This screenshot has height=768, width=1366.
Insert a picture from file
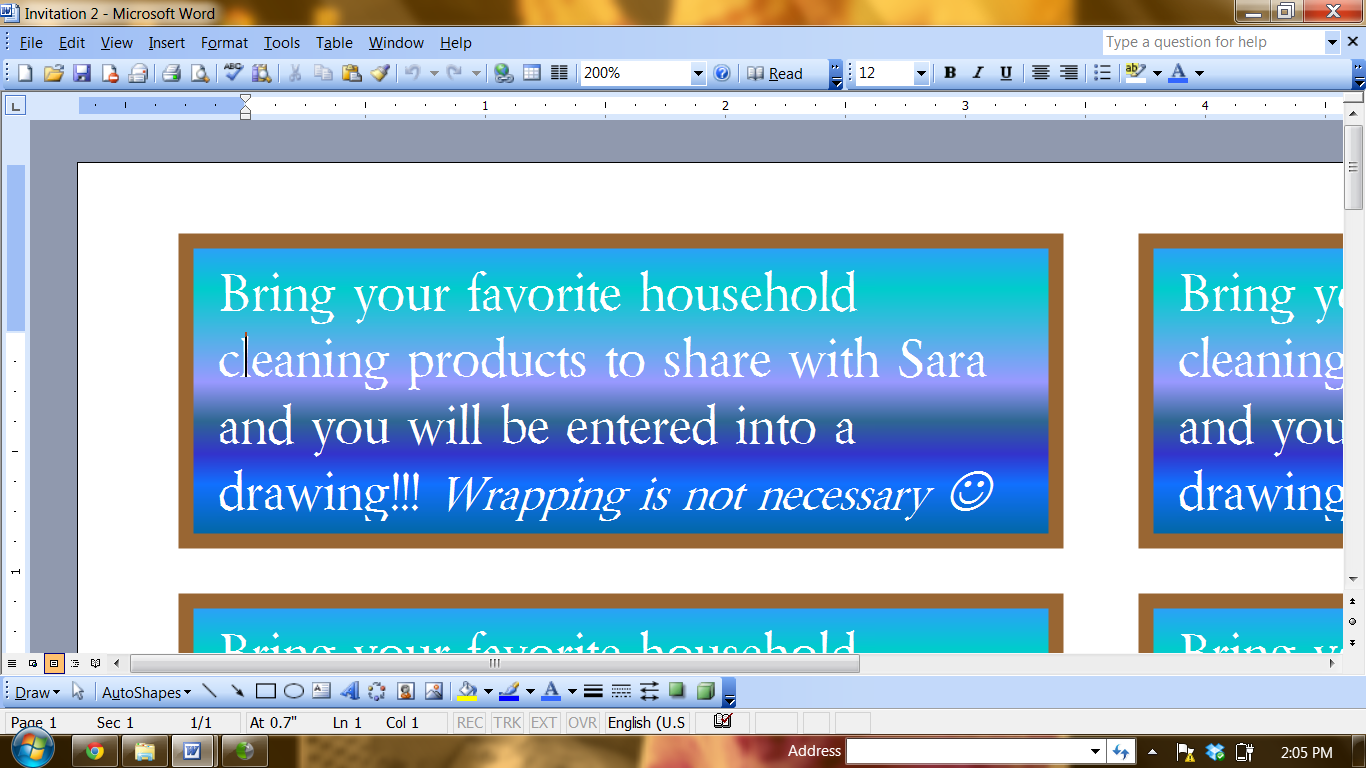click(433, 691)
